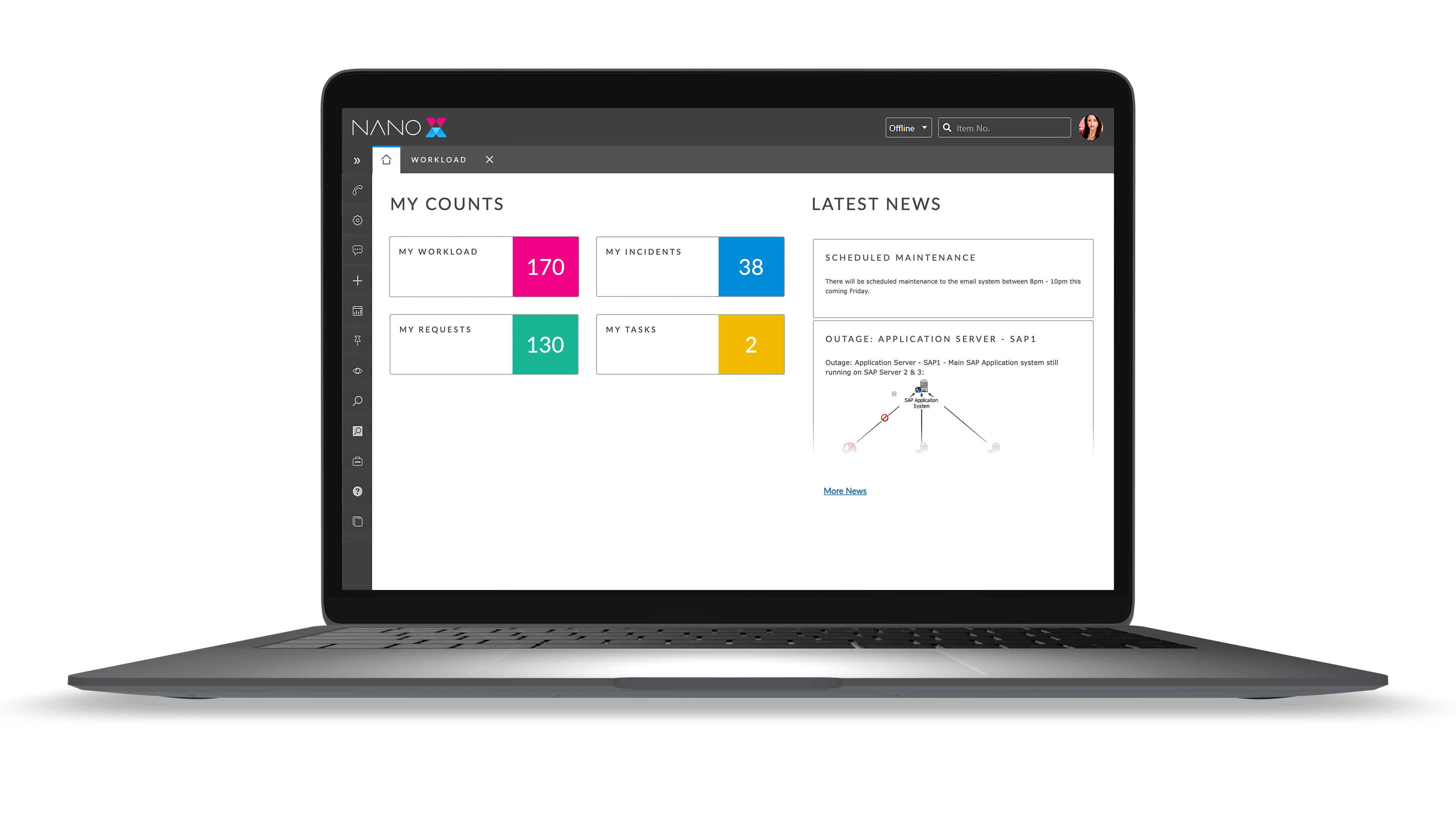
Task: Toggle the help/question mark icon in sidebar
Action: click(358, 491)
